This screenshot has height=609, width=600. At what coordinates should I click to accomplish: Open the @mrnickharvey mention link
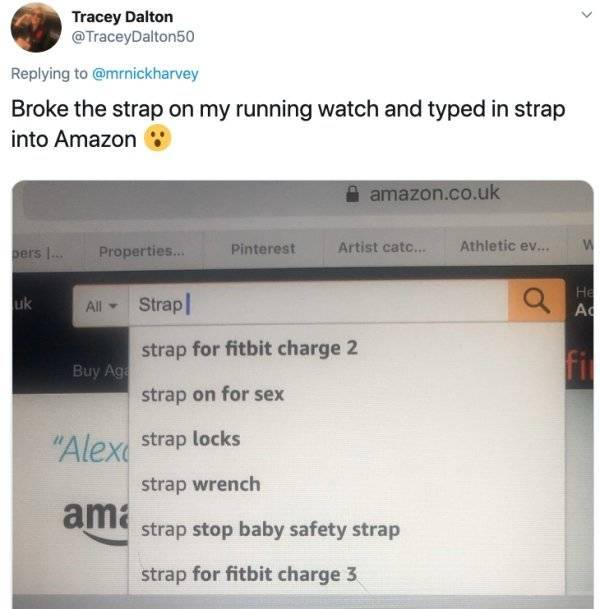[x=145, y=73]
